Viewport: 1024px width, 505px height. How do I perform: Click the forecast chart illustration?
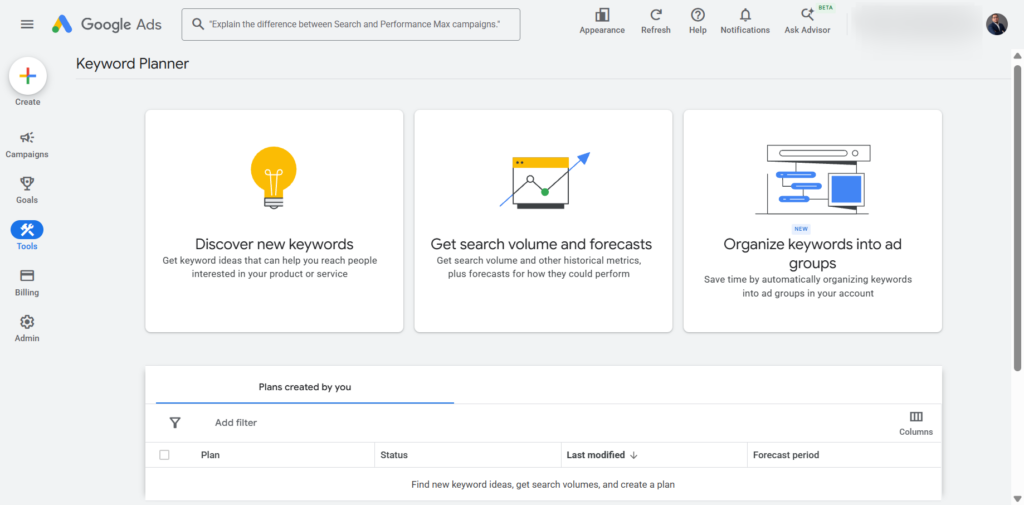click(x=544, y=181)
